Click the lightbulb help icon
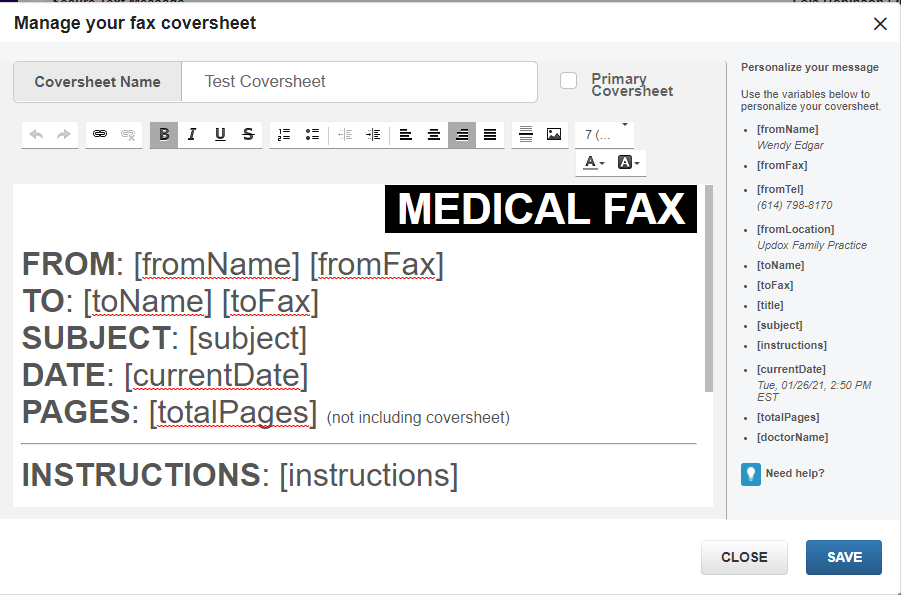 750,474
